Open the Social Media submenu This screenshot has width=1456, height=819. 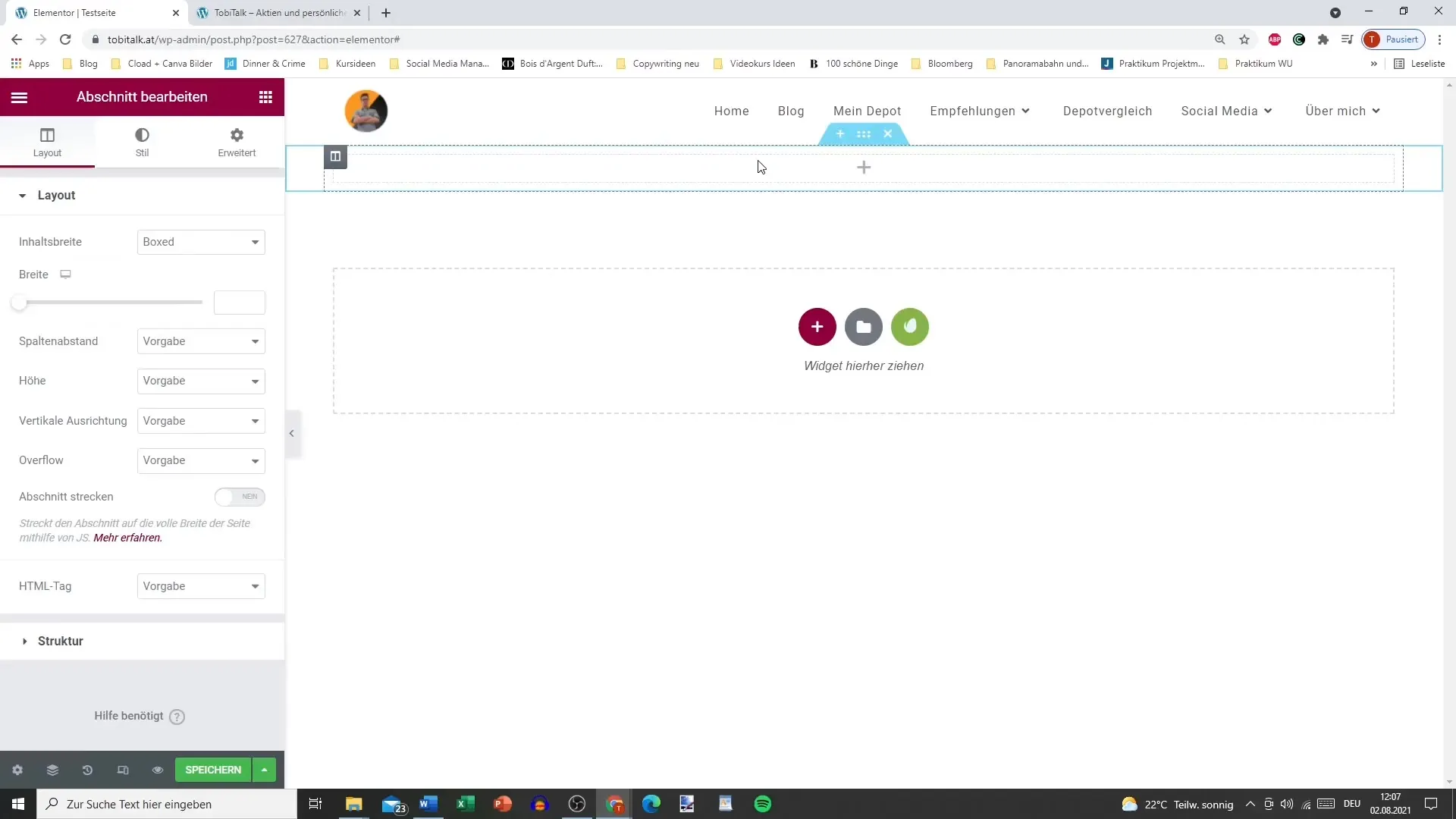tap(1226, 111)
